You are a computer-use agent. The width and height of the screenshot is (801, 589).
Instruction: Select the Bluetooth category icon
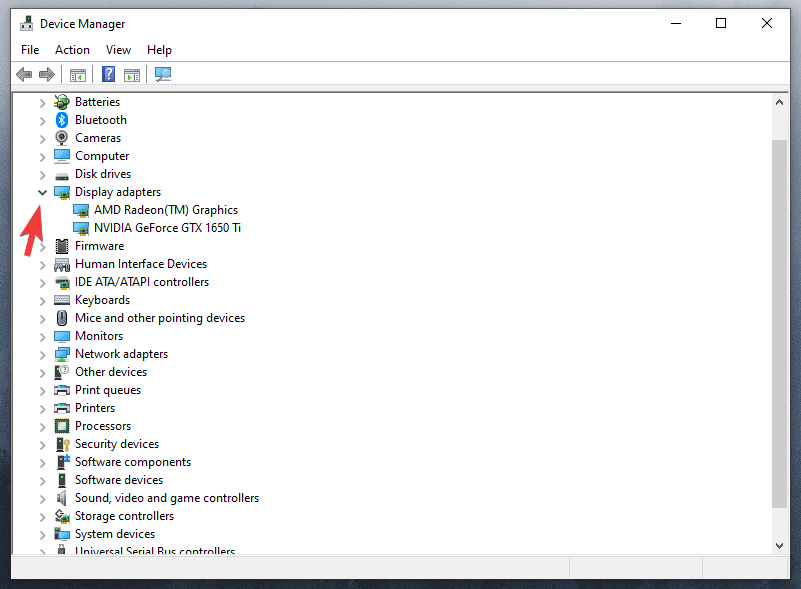point(62,120)
